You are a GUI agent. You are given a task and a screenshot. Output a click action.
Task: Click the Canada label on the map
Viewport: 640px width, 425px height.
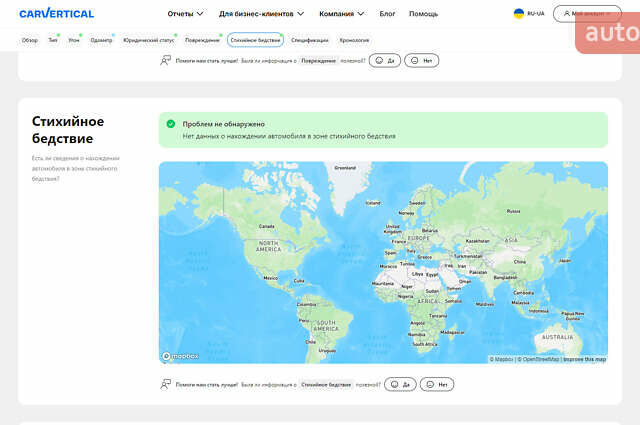point(267,226)
